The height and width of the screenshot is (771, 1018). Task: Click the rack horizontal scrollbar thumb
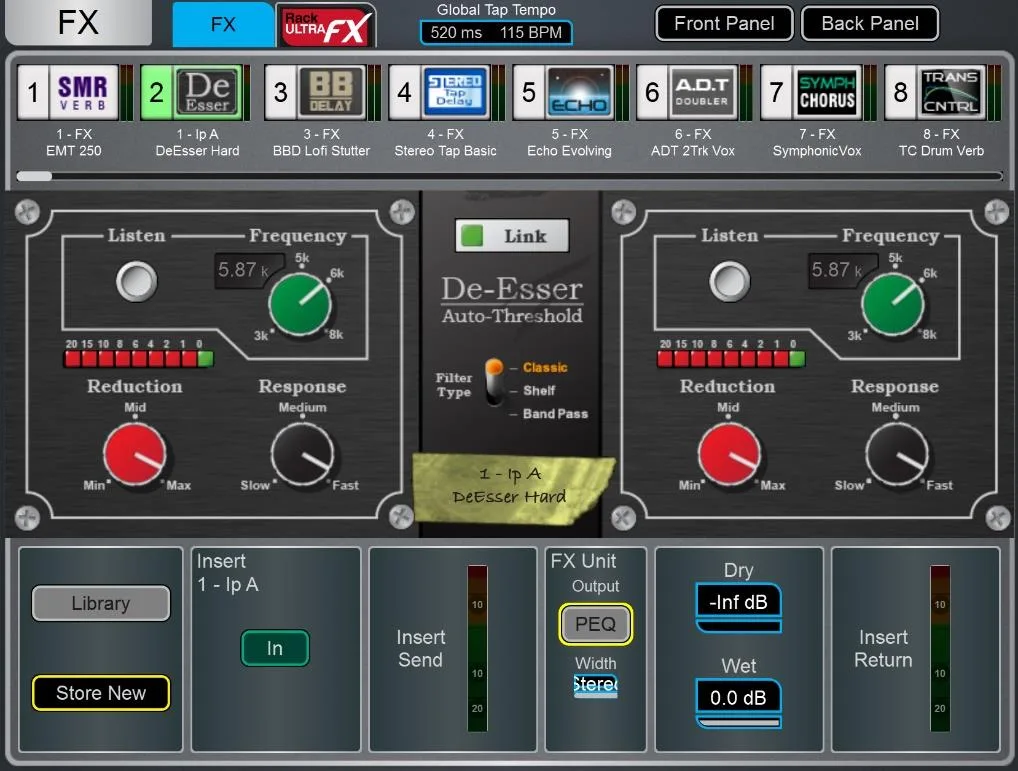tap(34, 176)
